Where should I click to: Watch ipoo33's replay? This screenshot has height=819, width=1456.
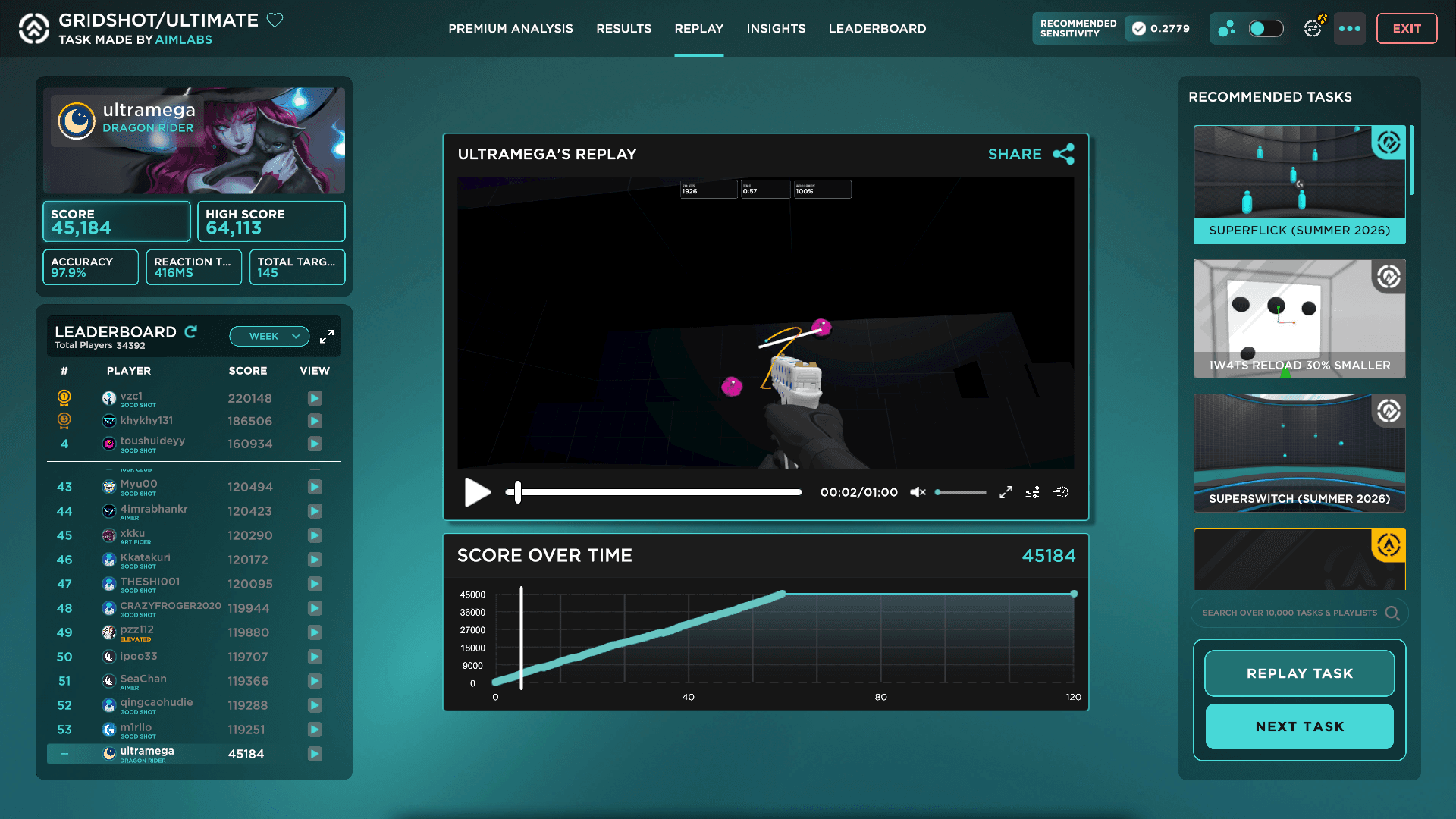(x=315, y=657)
